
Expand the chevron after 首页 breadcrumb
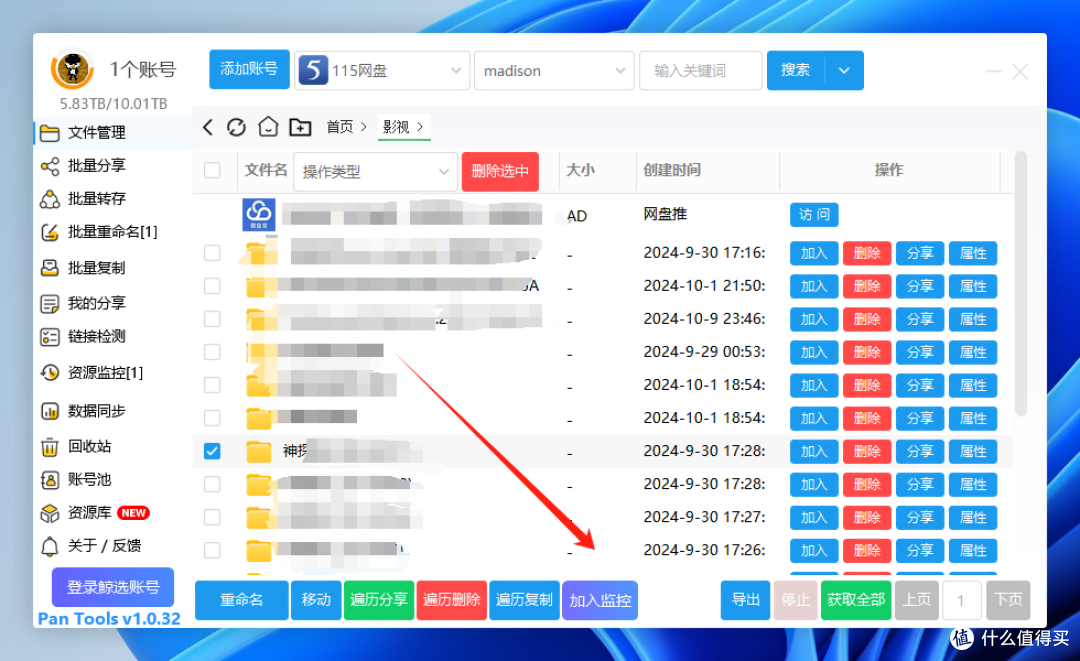click(x=364, y=127)
